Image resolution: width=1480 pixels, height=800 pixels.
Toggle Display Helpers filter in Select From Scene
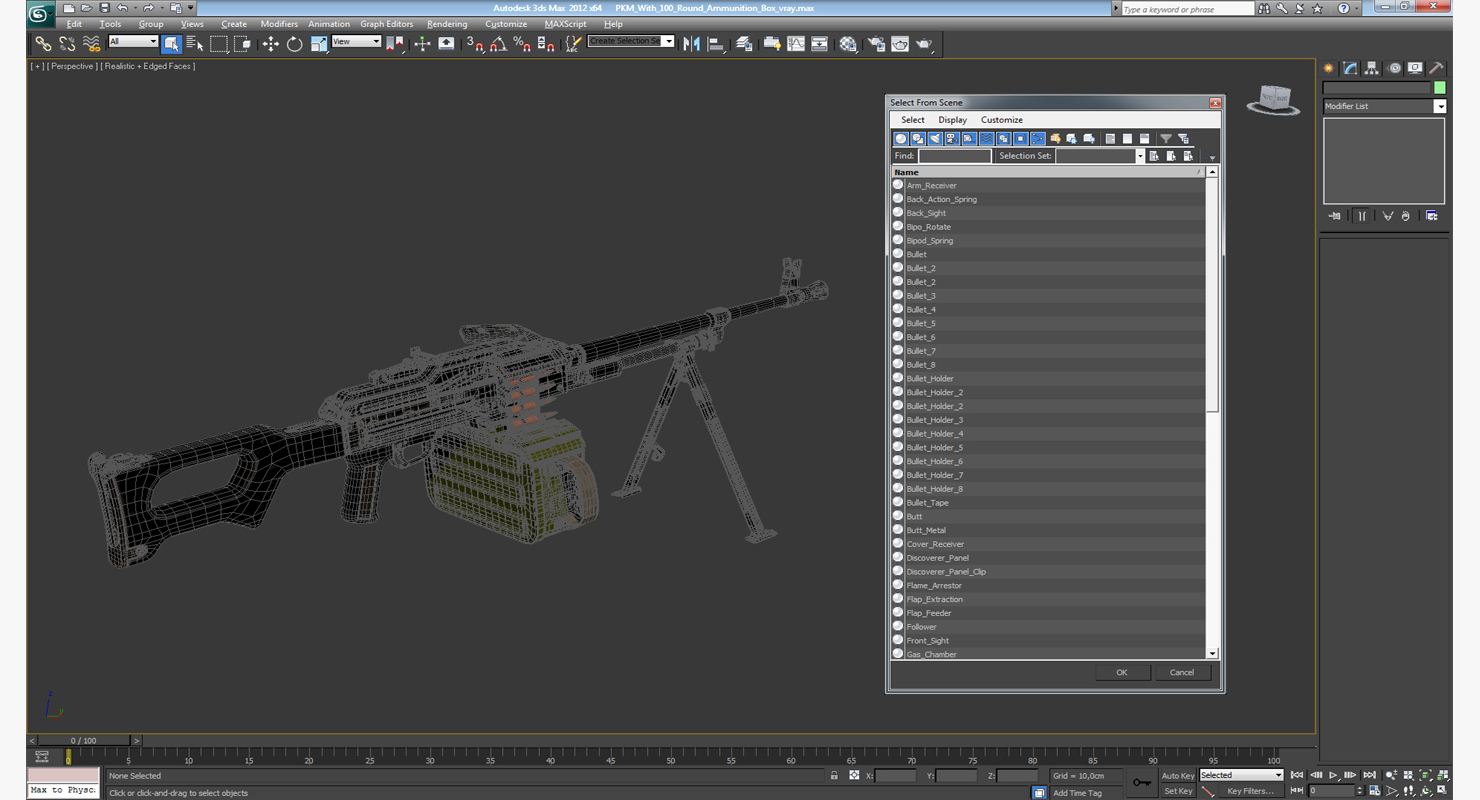[x=969, y=139]
